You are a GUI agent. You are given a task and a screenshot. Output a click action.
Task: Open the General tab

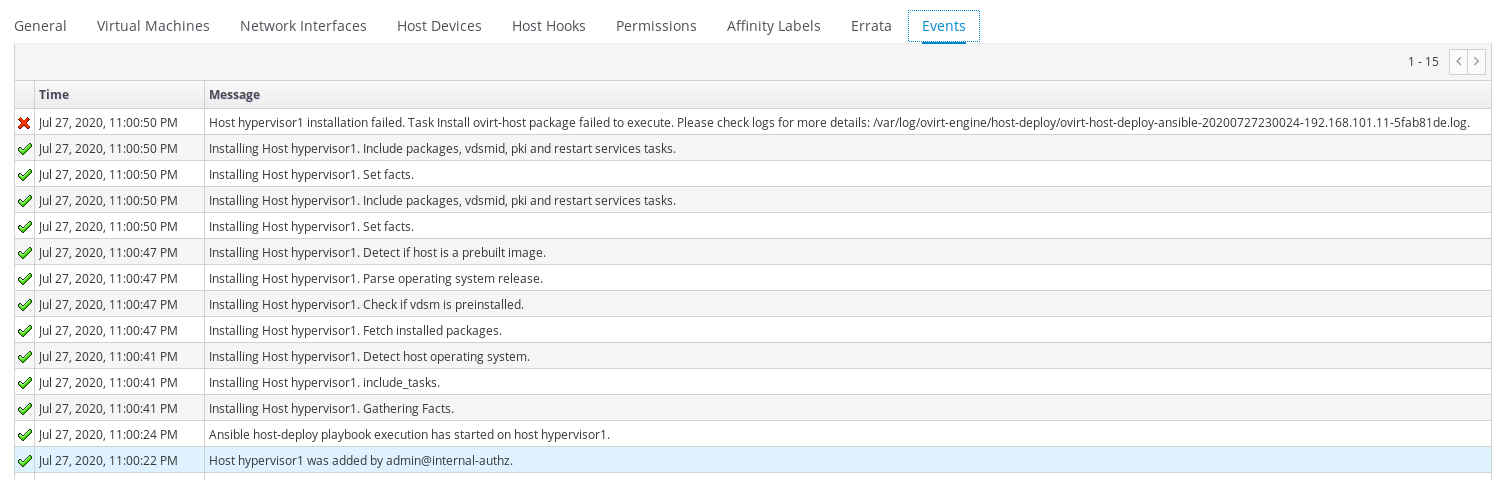pos(40,26)
